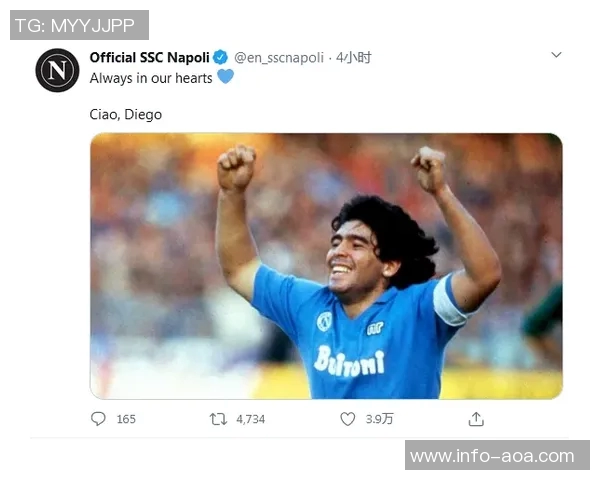This screenshot has height=480, width=600.
Task: Expand the tweet options chevron menu
Action: tap(556, 55)
